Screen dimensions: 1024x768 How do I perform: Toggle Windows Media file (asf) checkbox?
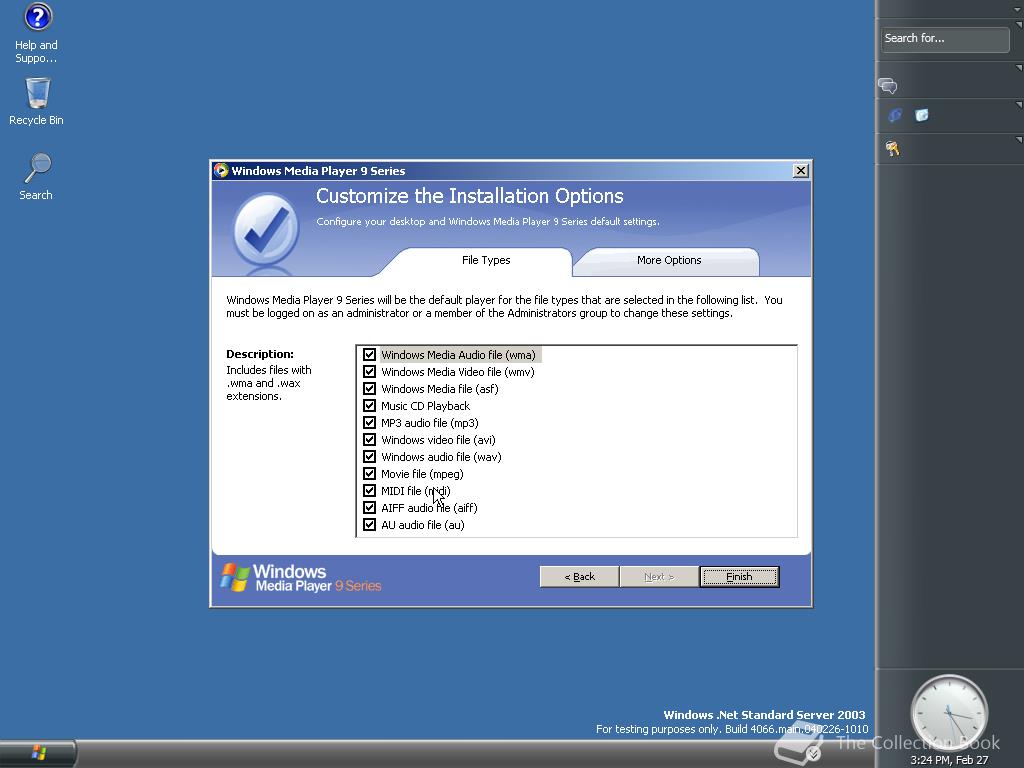(370, 389)
